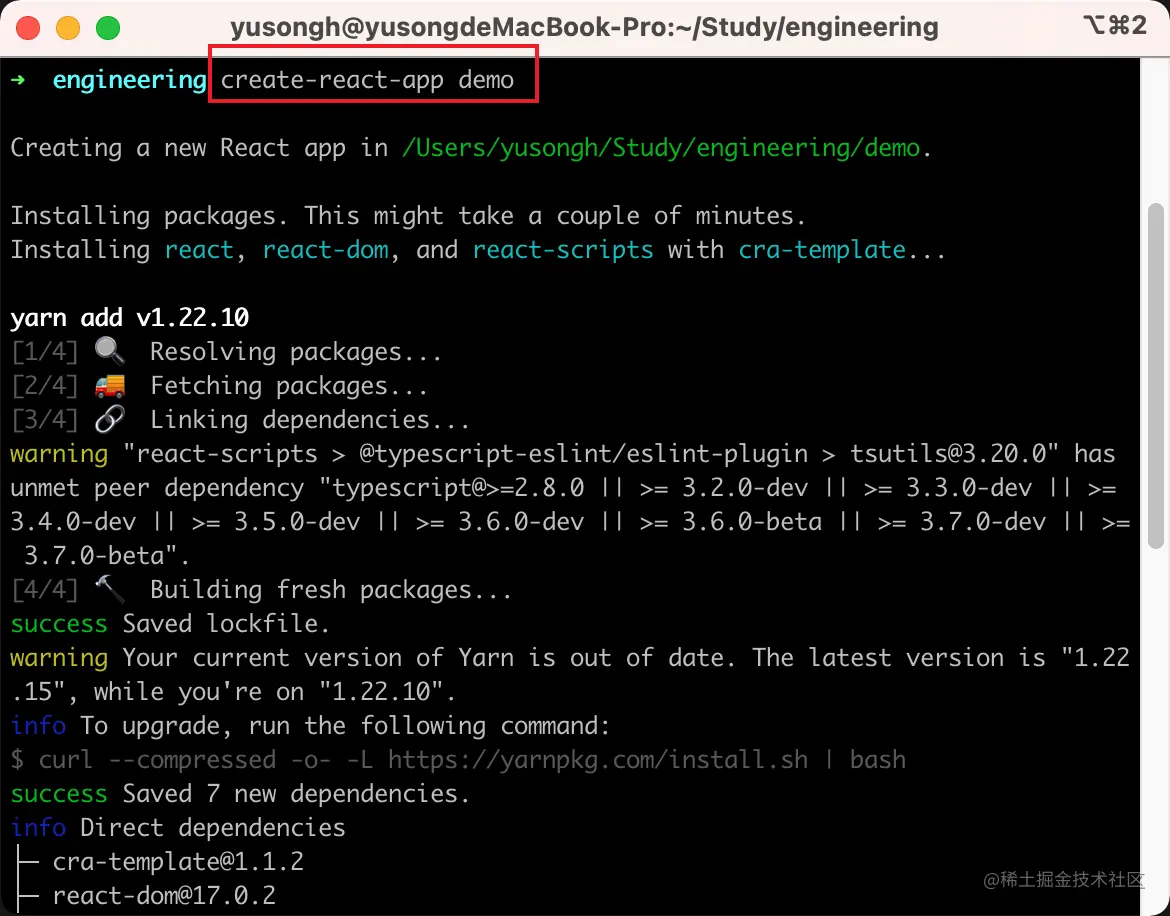Screen dimensions: 1170x916
Task: Click 'Creating a new React app in' text
Action: click(199, 148)
